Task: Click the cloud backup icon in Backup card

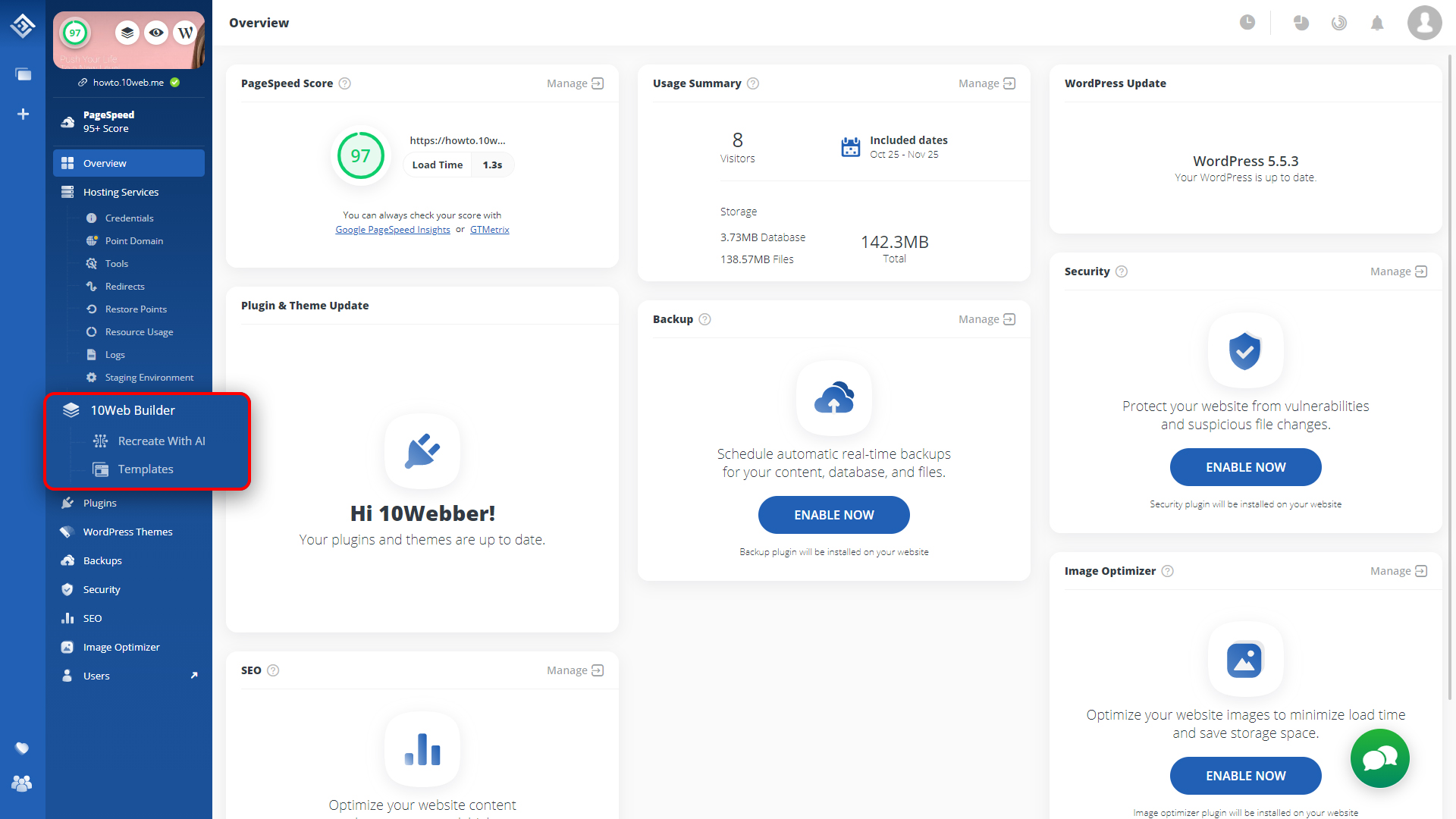Action: click(x=834, y=398)
